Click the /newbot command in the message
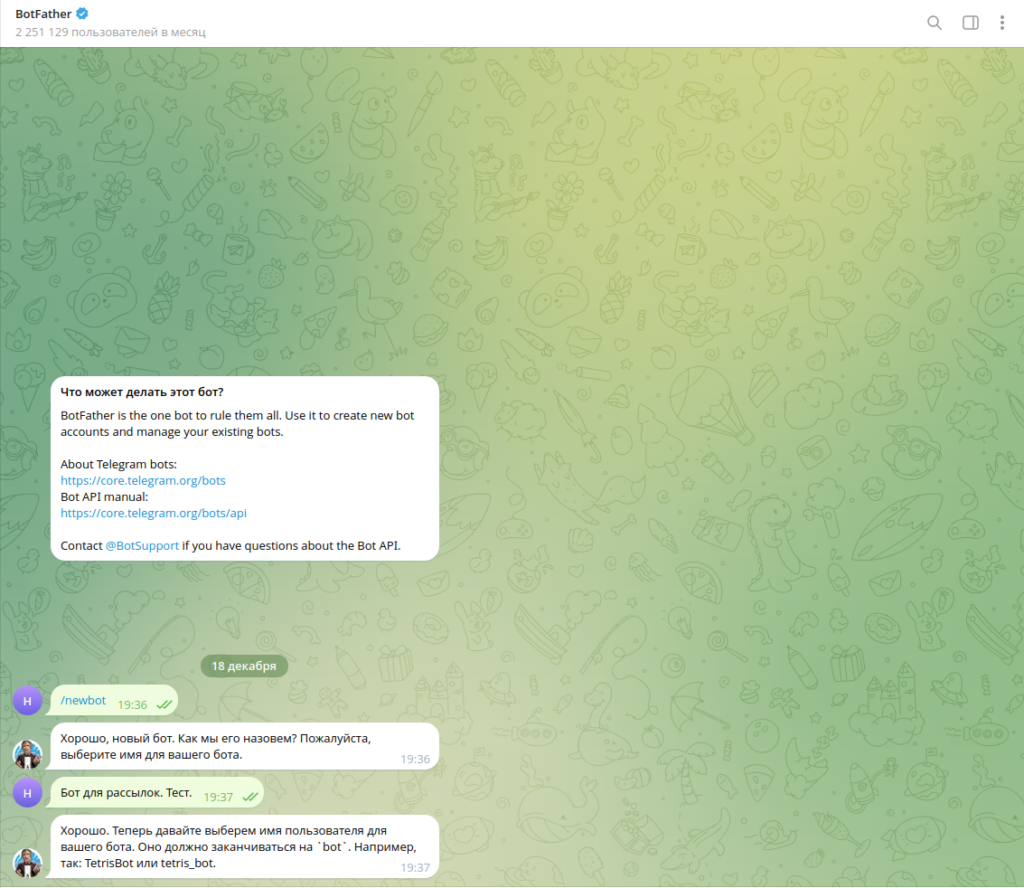 (x=83, y=701)
